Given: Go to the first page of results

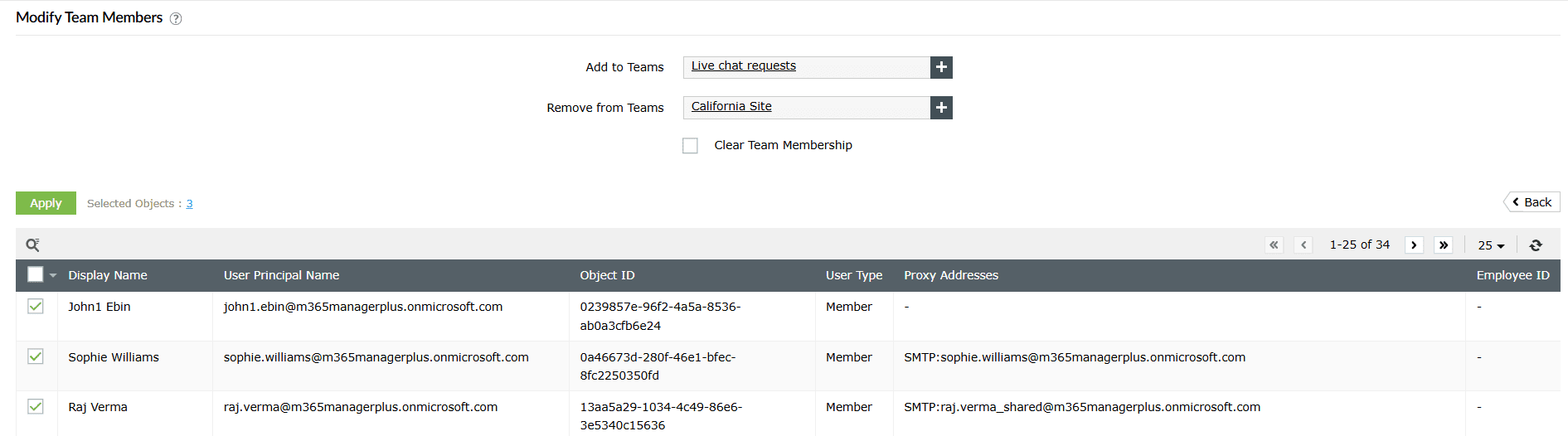Looking at the screenshot, I should [1274, 245].
